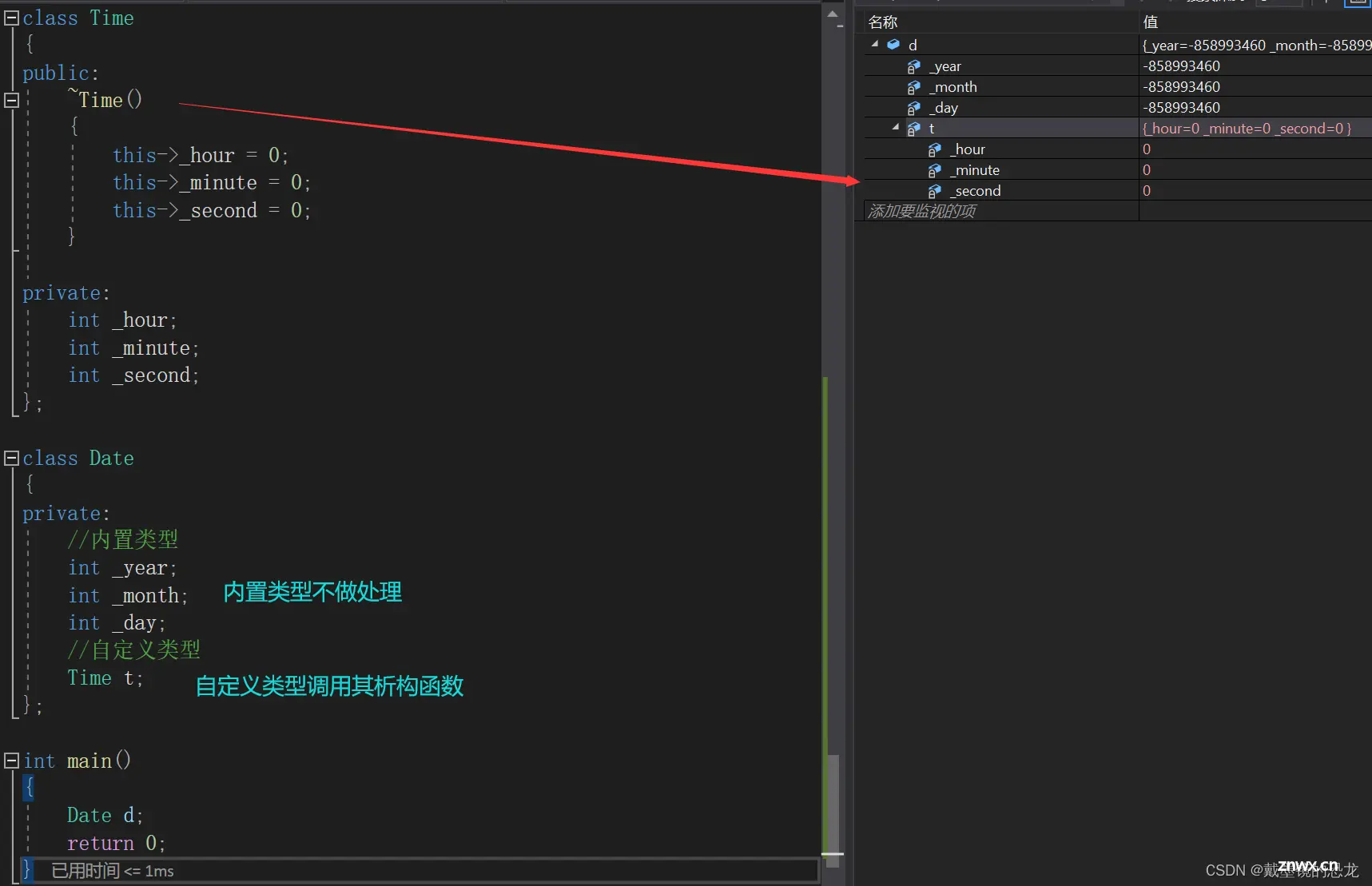Collapse watch member t tree node
This screenshot has width=1372, height=886.
(896, 128)
